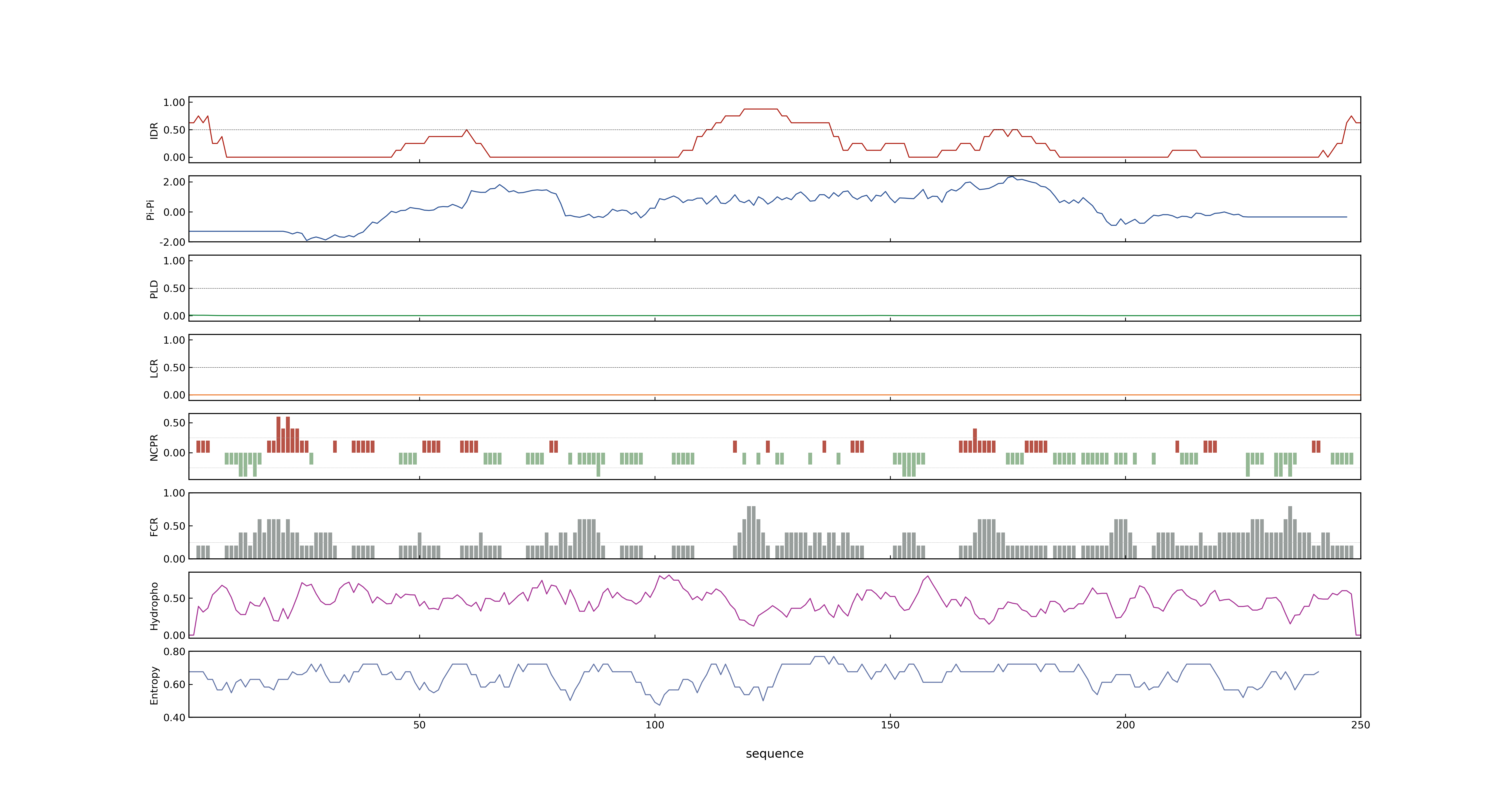Click the Pi-Pi axis label
The width and height of the screenshot is (1512, 806).
pos(150,209)
